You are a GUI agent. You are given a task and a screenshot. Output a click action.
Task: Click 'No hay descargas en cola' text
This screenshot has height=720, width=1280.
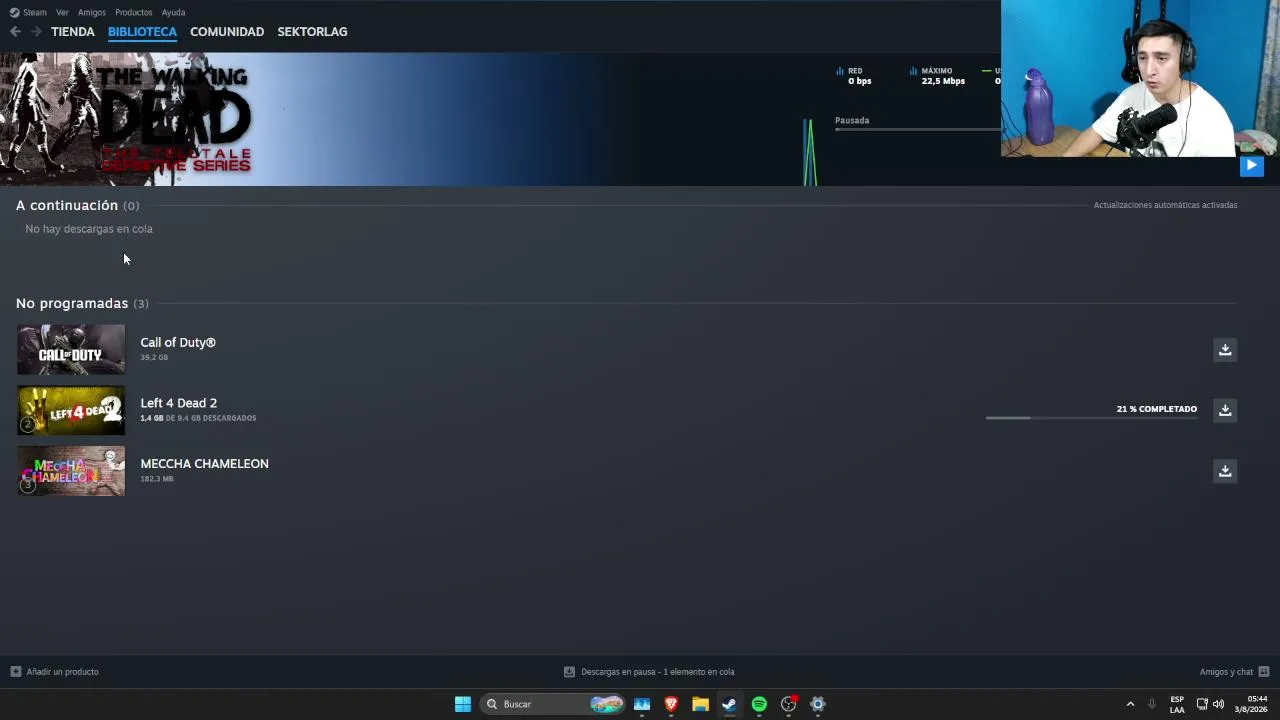click(89, 229)
